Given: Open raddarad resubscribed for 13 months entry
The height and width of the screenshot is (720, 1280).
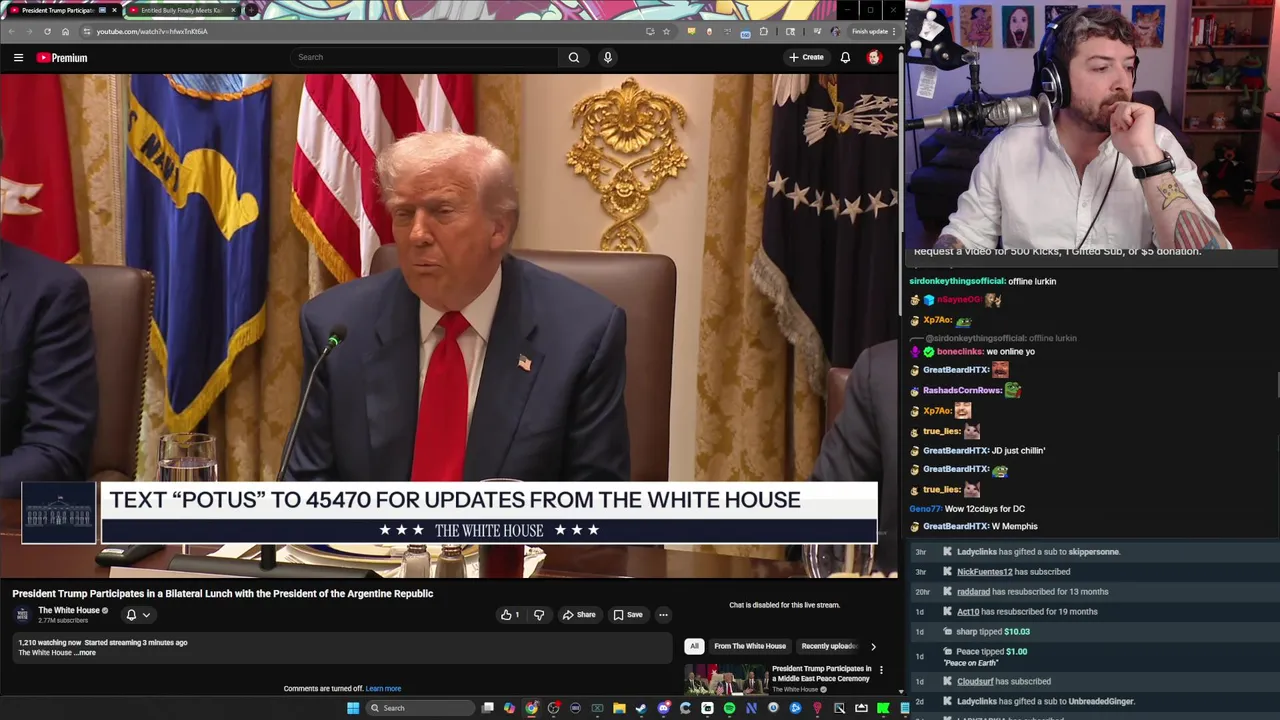Looking at the screenshot, I should 1095,592.
